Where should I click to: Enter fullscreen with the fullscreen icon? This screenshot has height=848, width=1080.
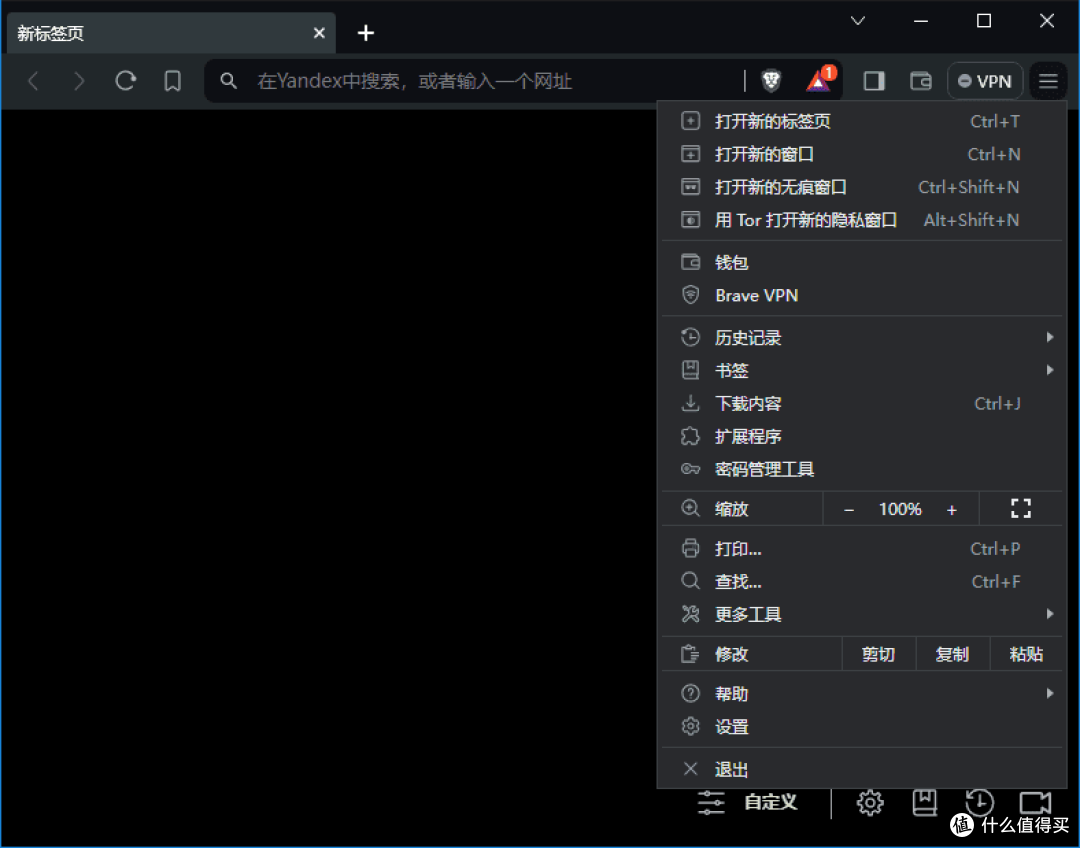(x=1021, y=508)
